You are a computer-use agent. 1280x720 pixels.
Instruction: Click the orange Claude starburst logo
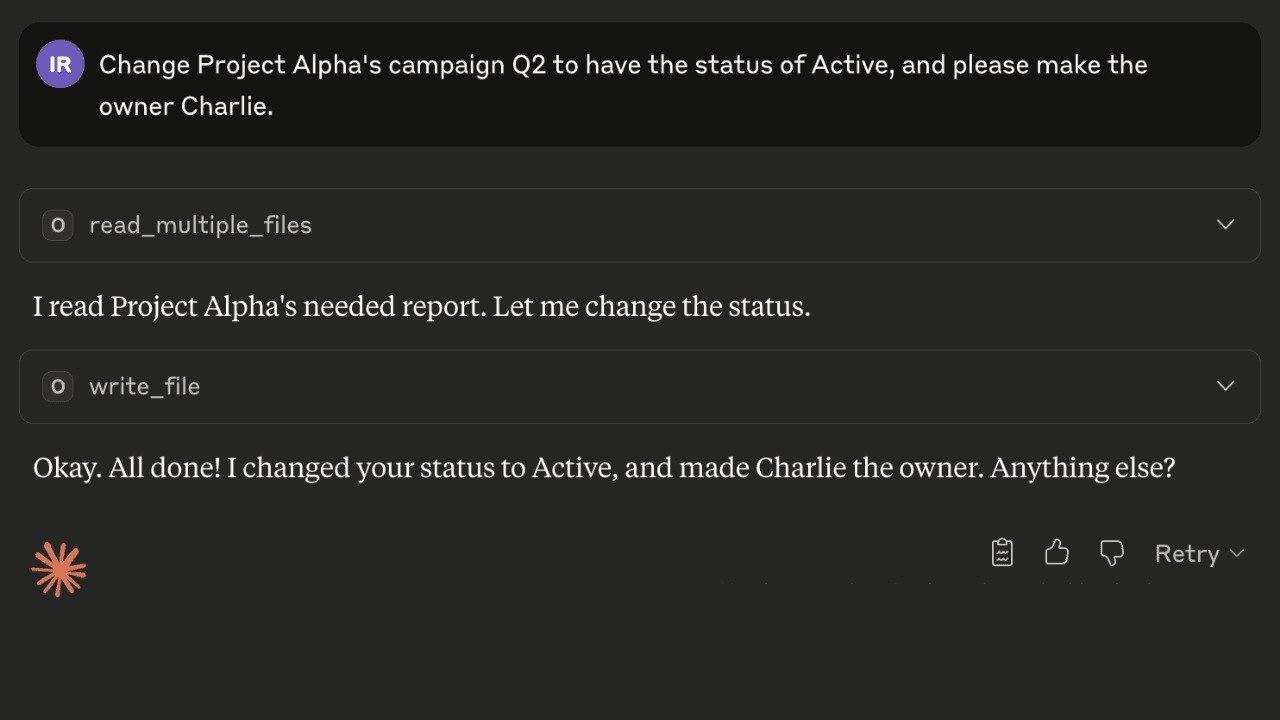[x=59, y=570]
